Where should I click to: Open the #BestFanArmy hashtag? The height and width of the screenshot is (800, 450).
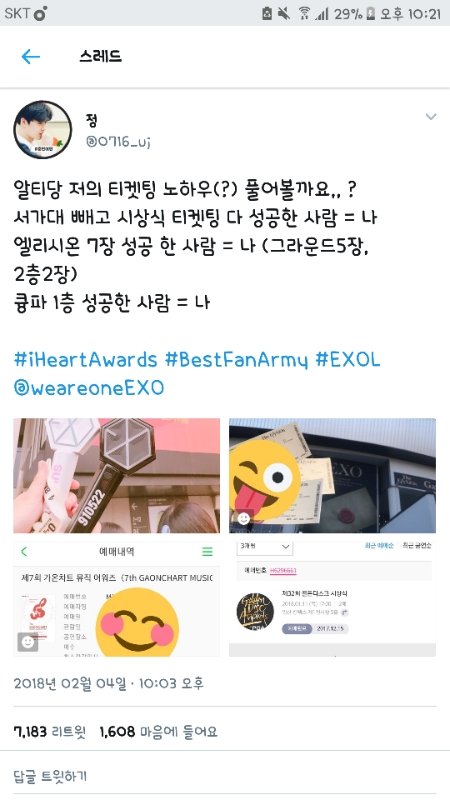click(x=236, y=360)
